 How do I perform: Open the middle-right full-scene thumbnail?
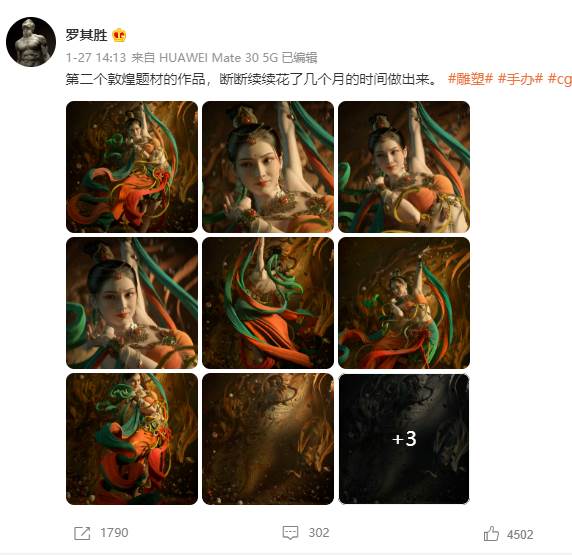click(404, 303)
